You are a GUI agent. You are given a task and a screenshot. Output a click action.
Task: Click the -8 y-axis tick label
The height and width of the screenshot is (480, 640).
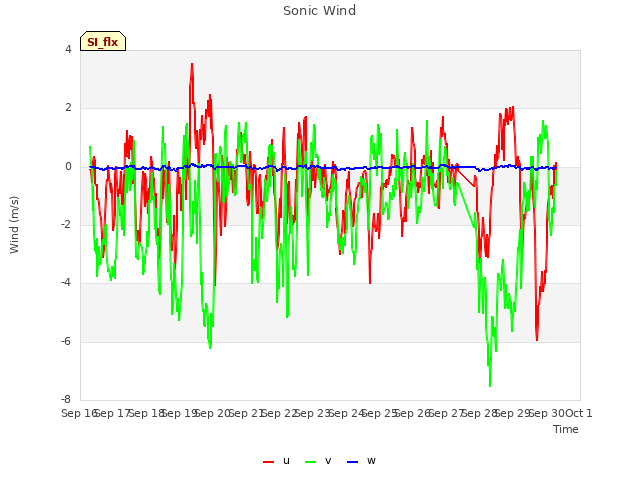pos(66,399)
